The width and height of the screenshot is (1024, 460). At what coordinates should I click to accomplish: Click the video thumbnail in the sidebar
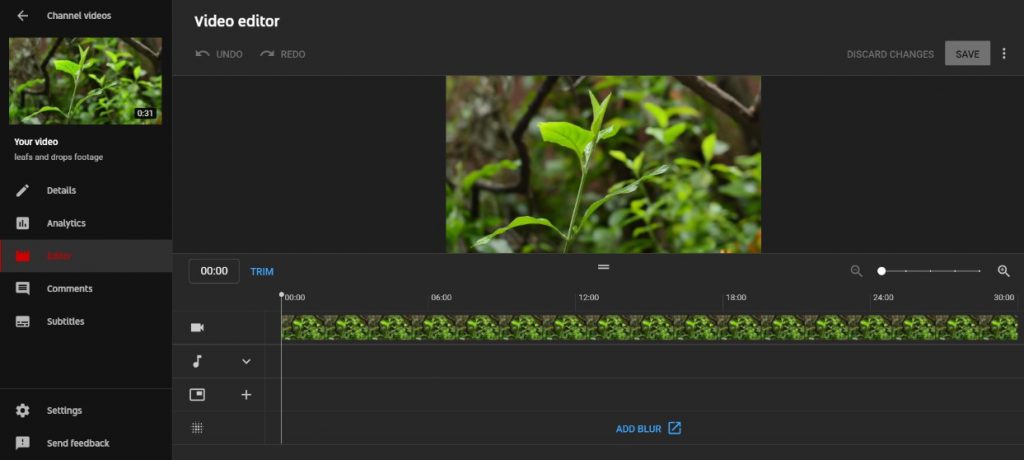pos(86,80)
